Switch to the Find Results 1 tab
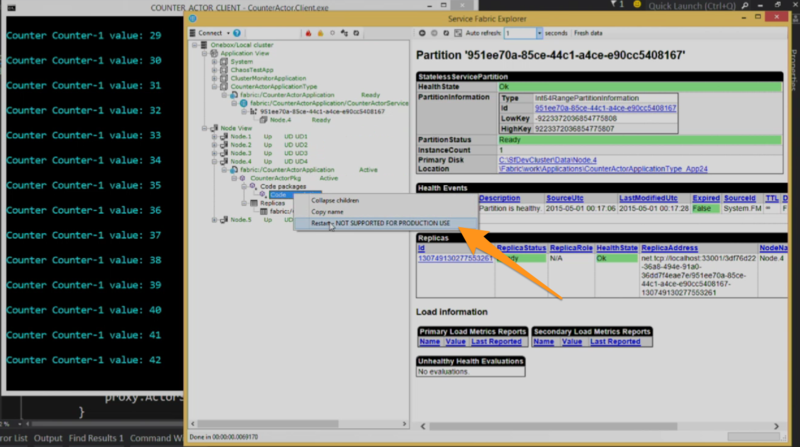Viewport: 800px width, 447px height. (96, 438)
